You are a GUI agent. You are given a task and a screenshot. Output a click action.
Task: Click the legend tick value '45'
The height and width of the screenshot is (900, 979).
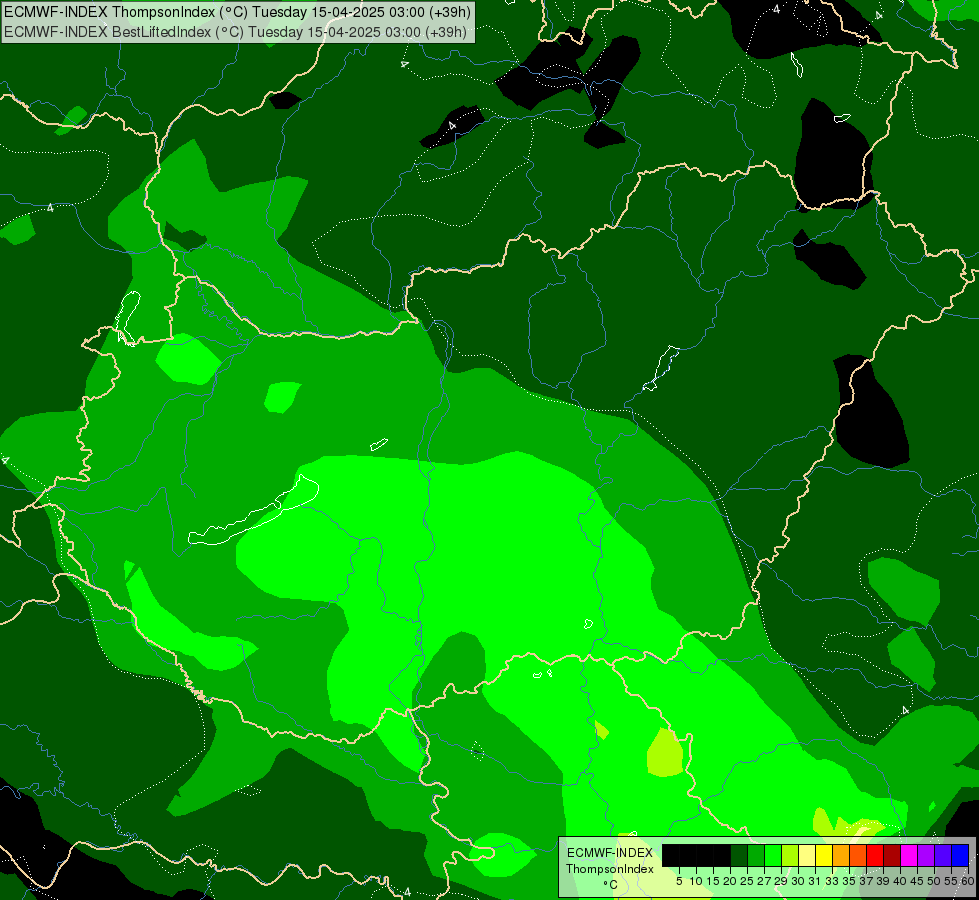[917, 881]
